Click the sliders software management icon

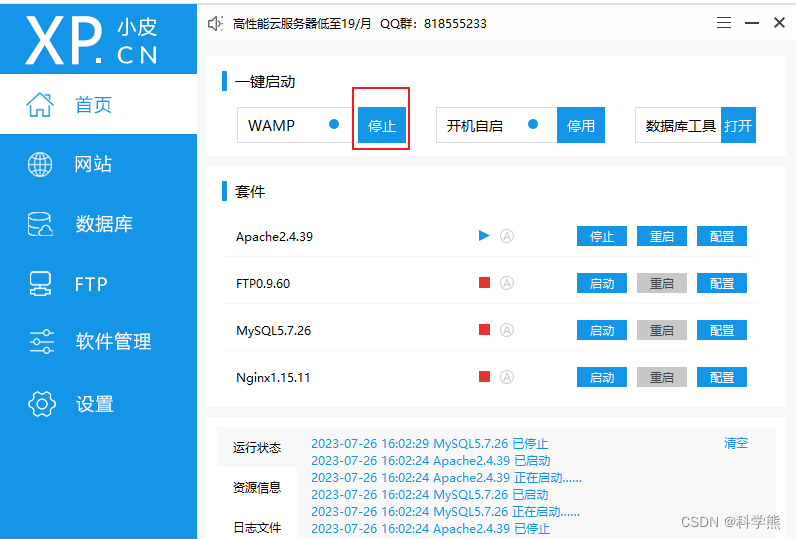[x=42, y=342]
